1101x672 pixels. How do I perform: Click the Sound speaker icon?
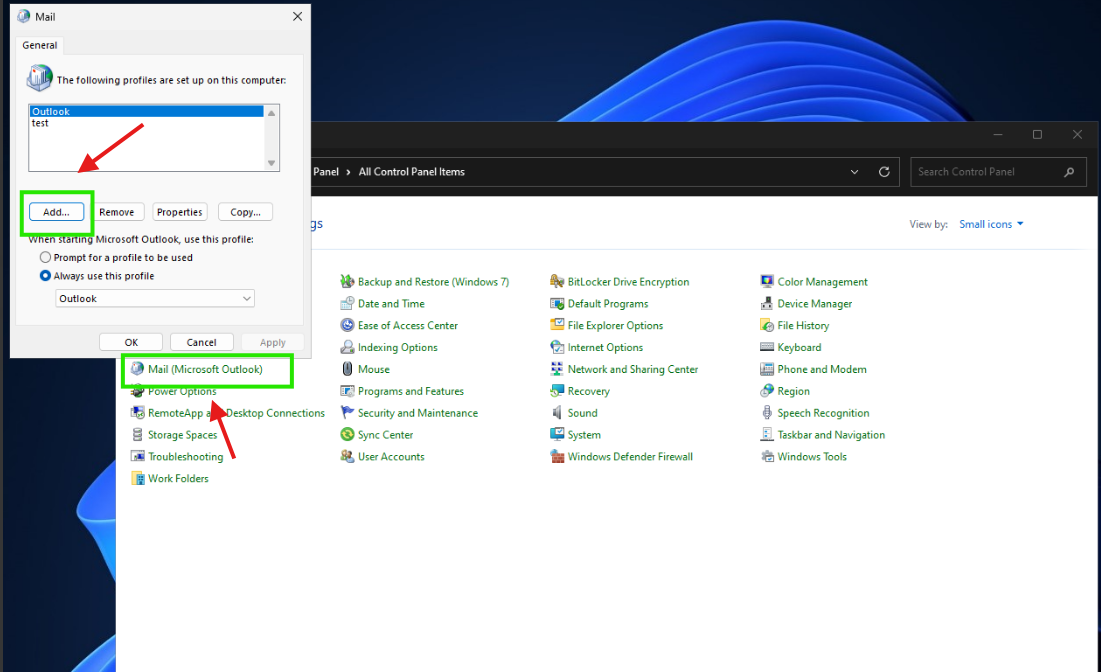557,413
